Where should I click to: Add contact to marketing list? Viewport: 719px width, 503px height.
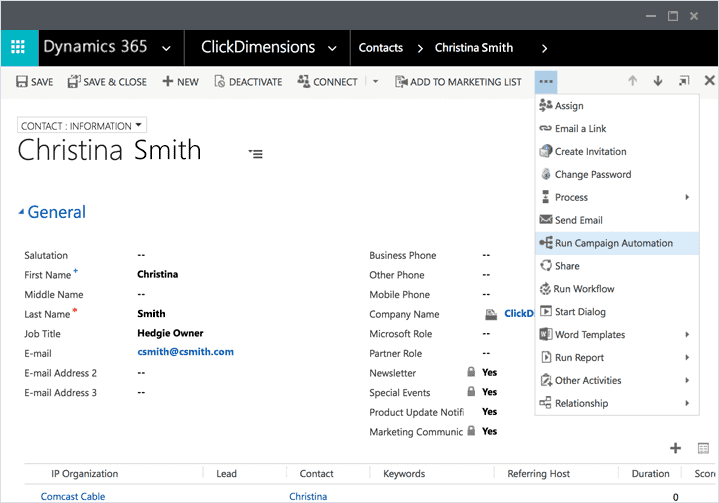pos(458,82)
